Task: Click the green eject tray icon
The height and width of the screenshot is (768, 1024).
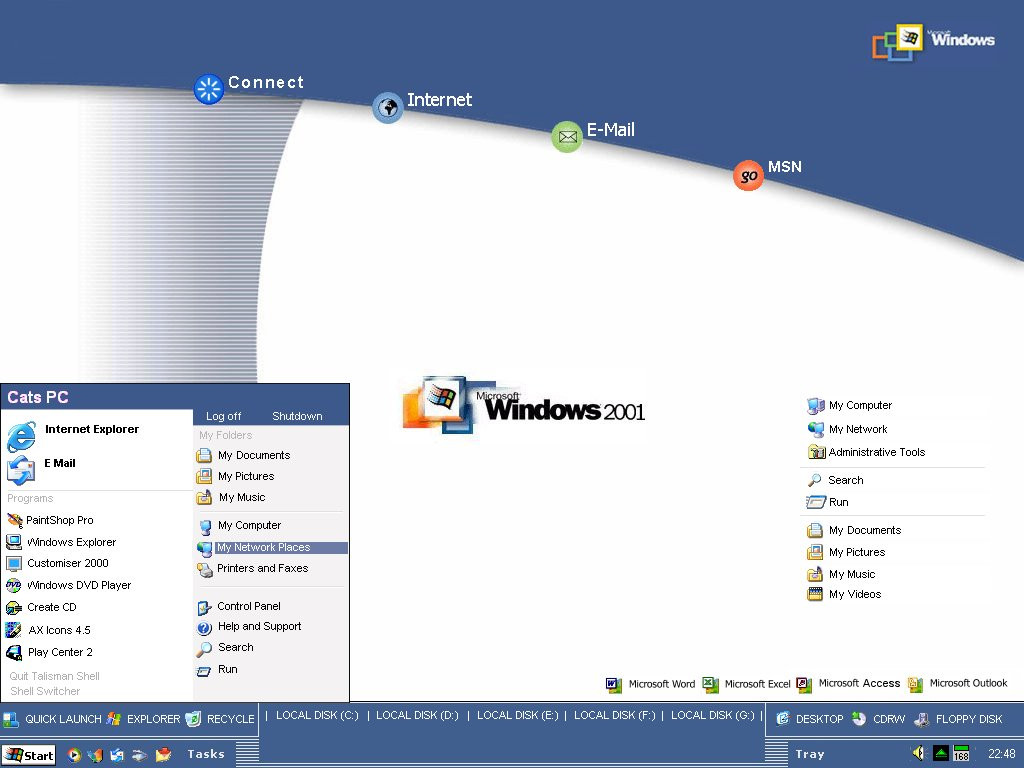Action: 940,754
